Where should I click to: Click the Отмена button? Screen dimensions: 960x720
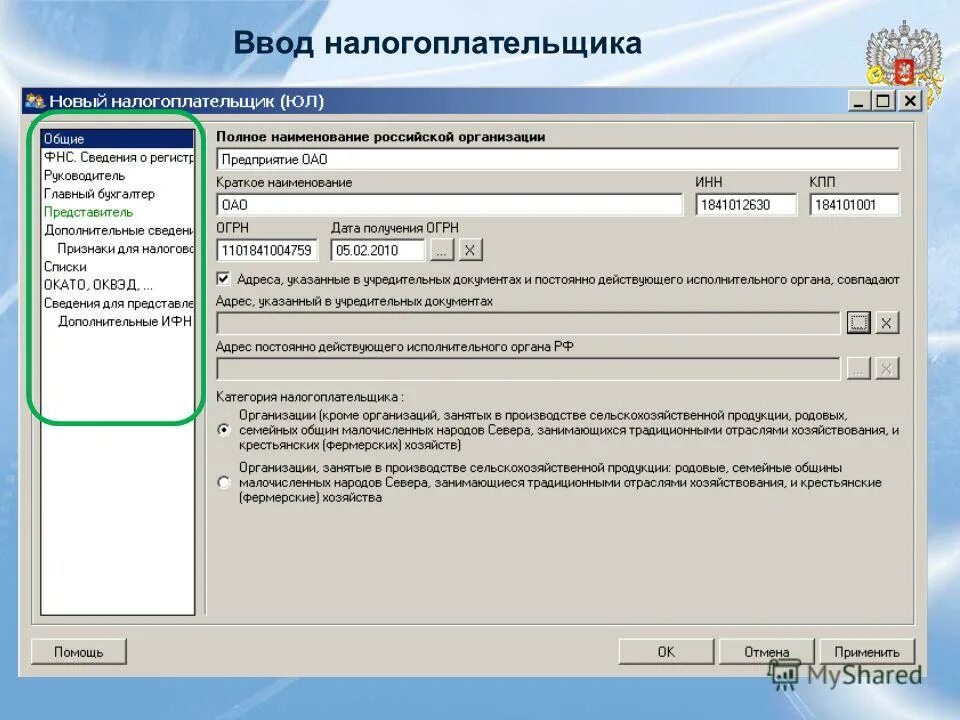(x=765, y=650)
